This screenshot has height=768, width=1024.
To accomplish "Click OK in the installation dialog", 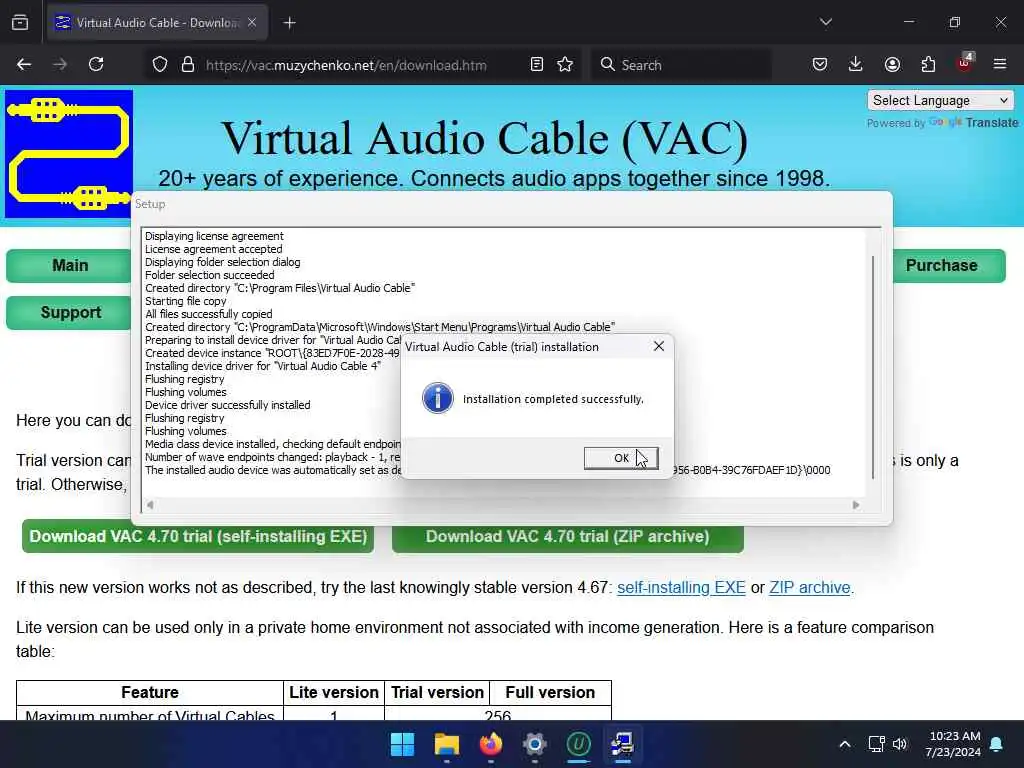I will (621, 458).
